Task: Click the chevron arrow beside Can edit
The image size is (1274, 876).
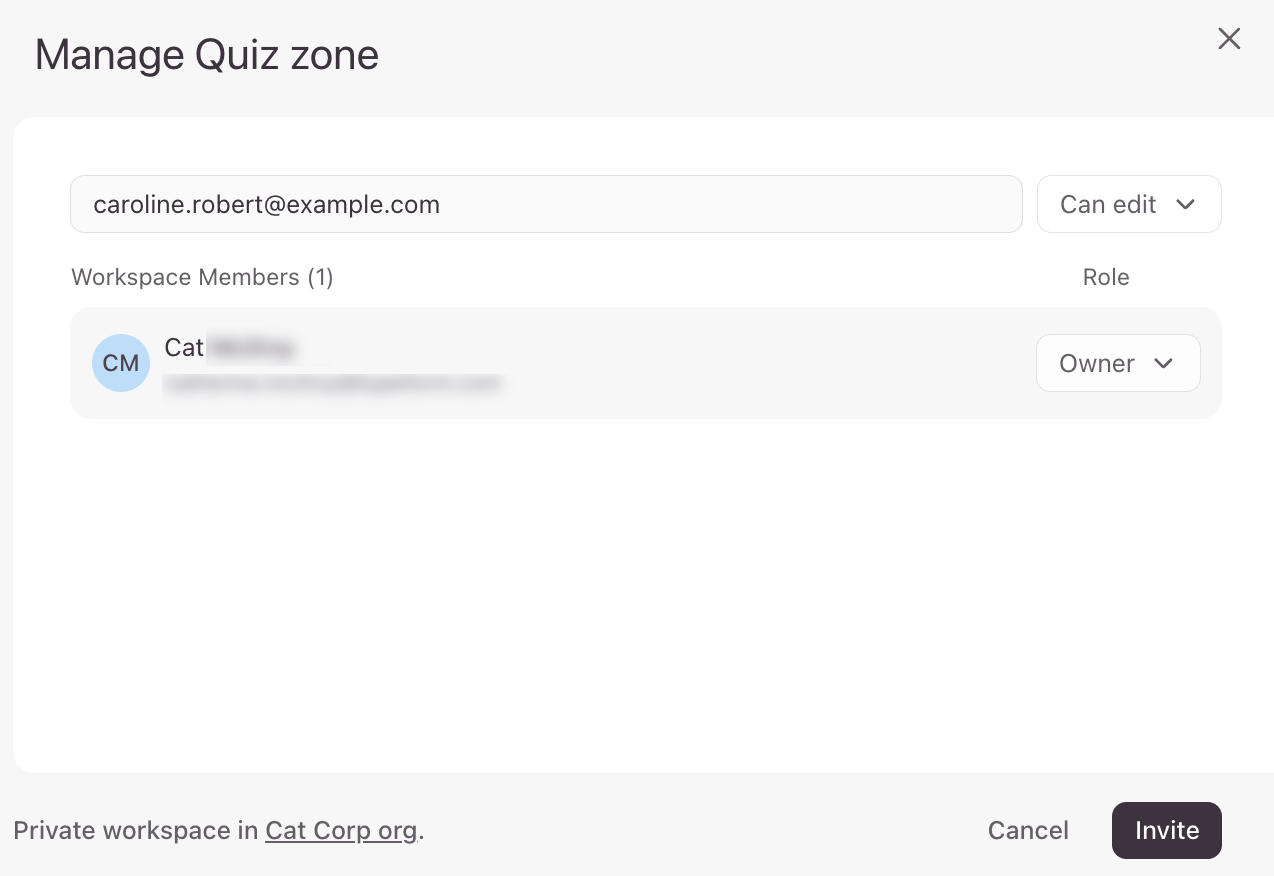Action: click(x=1186, y=204)
